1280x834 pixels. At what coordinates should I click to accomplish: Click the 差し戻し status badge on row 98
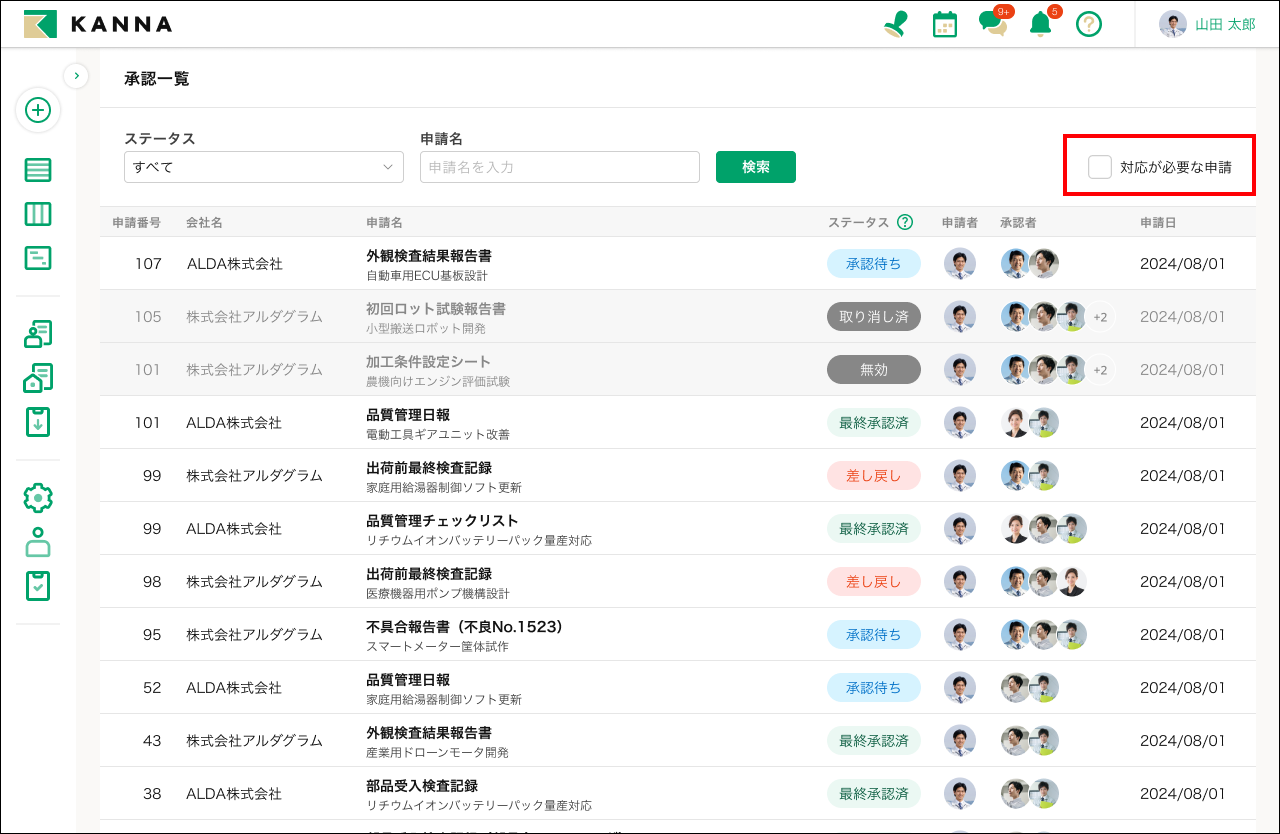(873, 581)
